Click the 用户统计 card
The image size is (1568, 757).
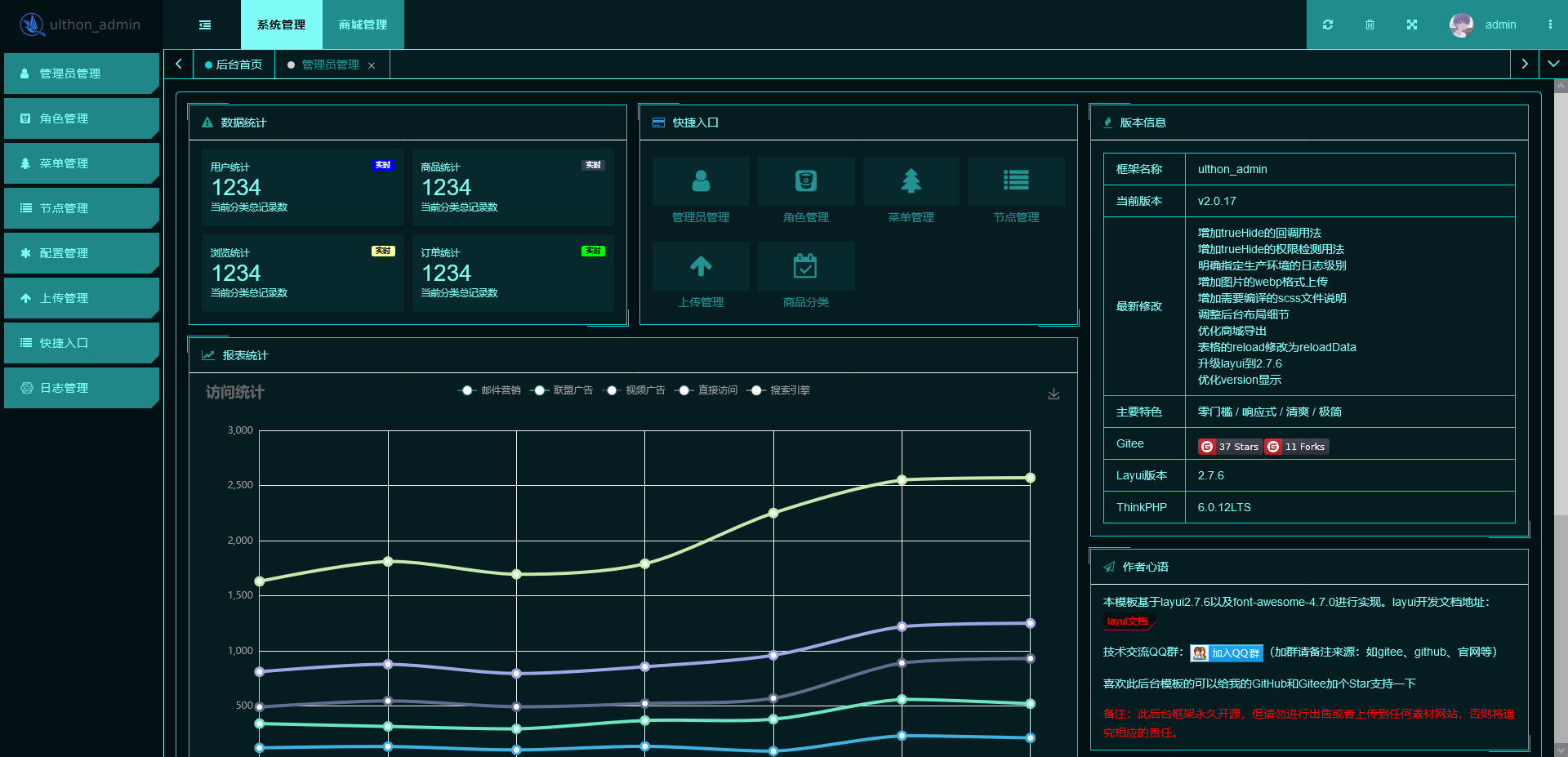(303, 187)
